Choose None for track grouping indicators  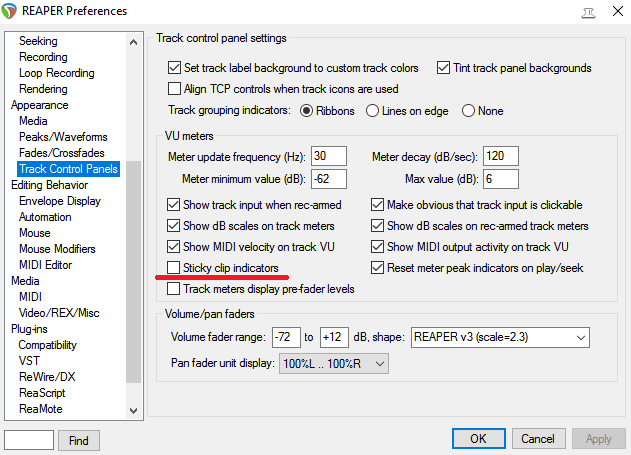(469, 111)
